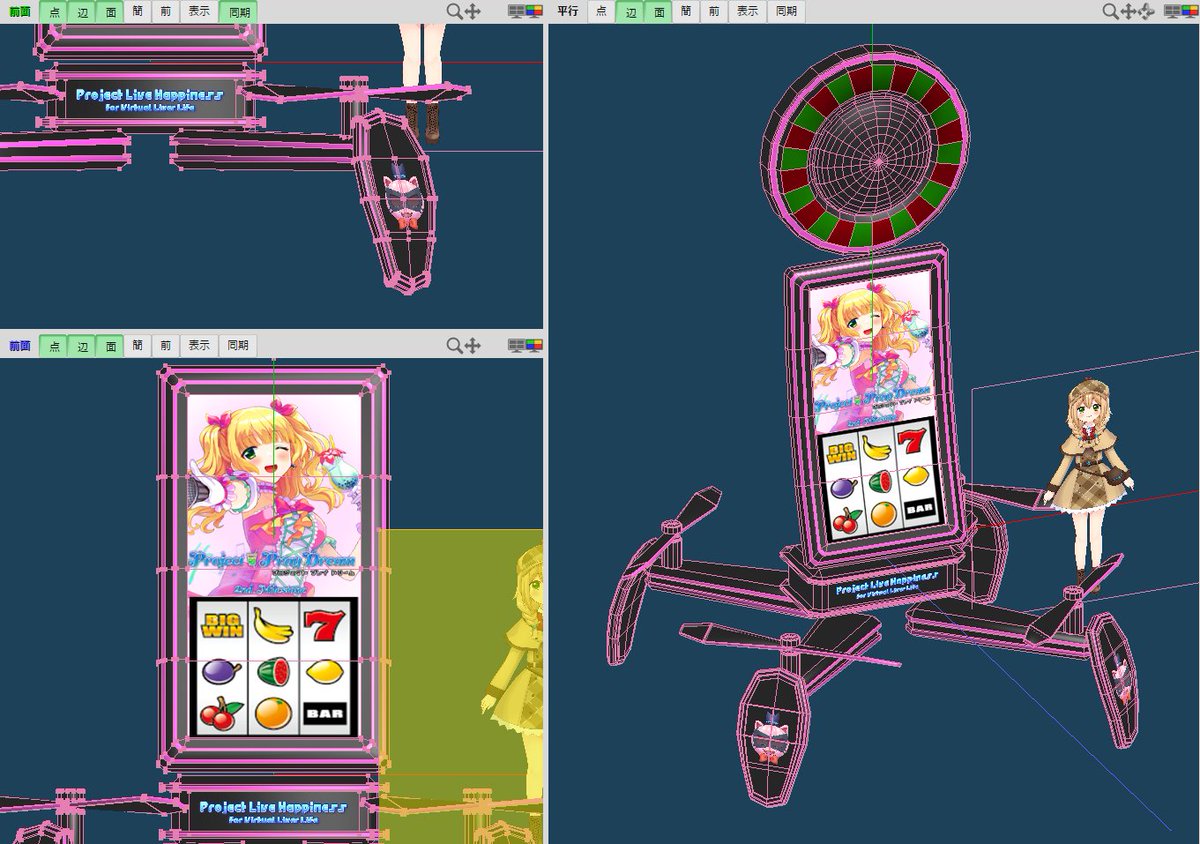Toggle 点 (points) display in bottom-left viewport

pos(54,346)
